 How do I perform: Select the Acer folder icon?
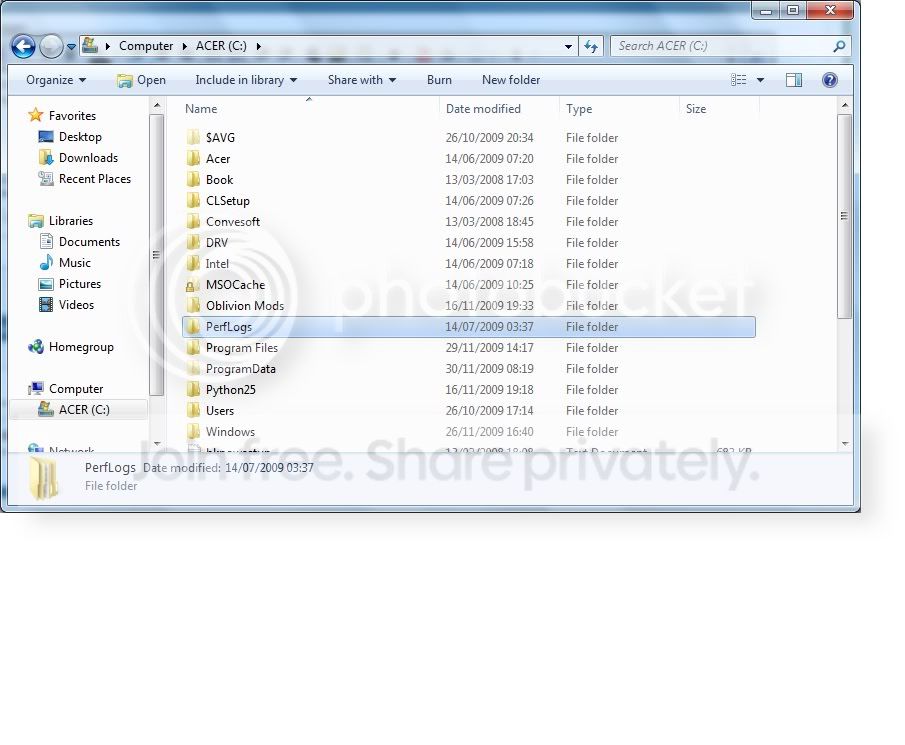(x=193, y=159)
